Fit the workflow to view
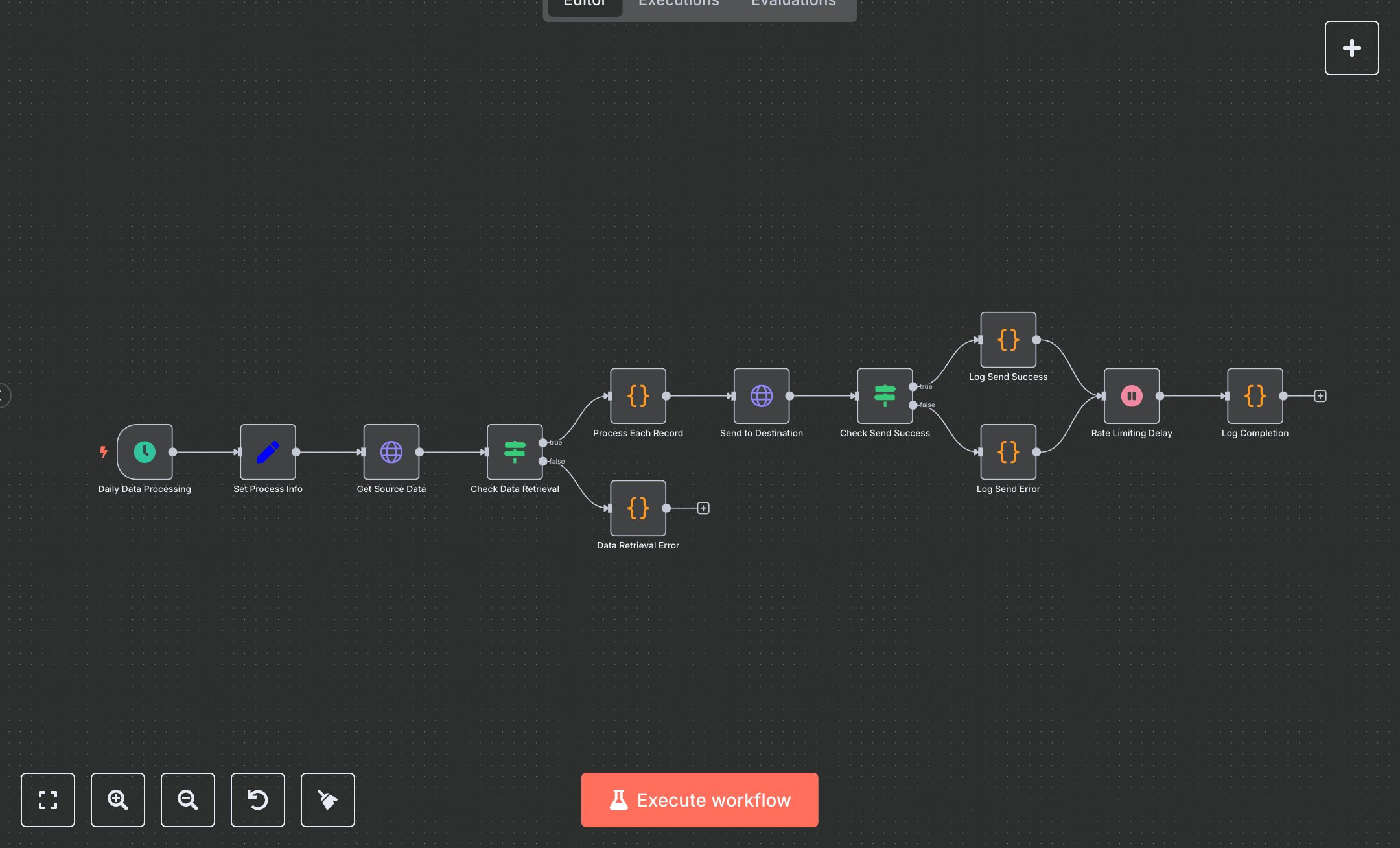 (47, 800)
